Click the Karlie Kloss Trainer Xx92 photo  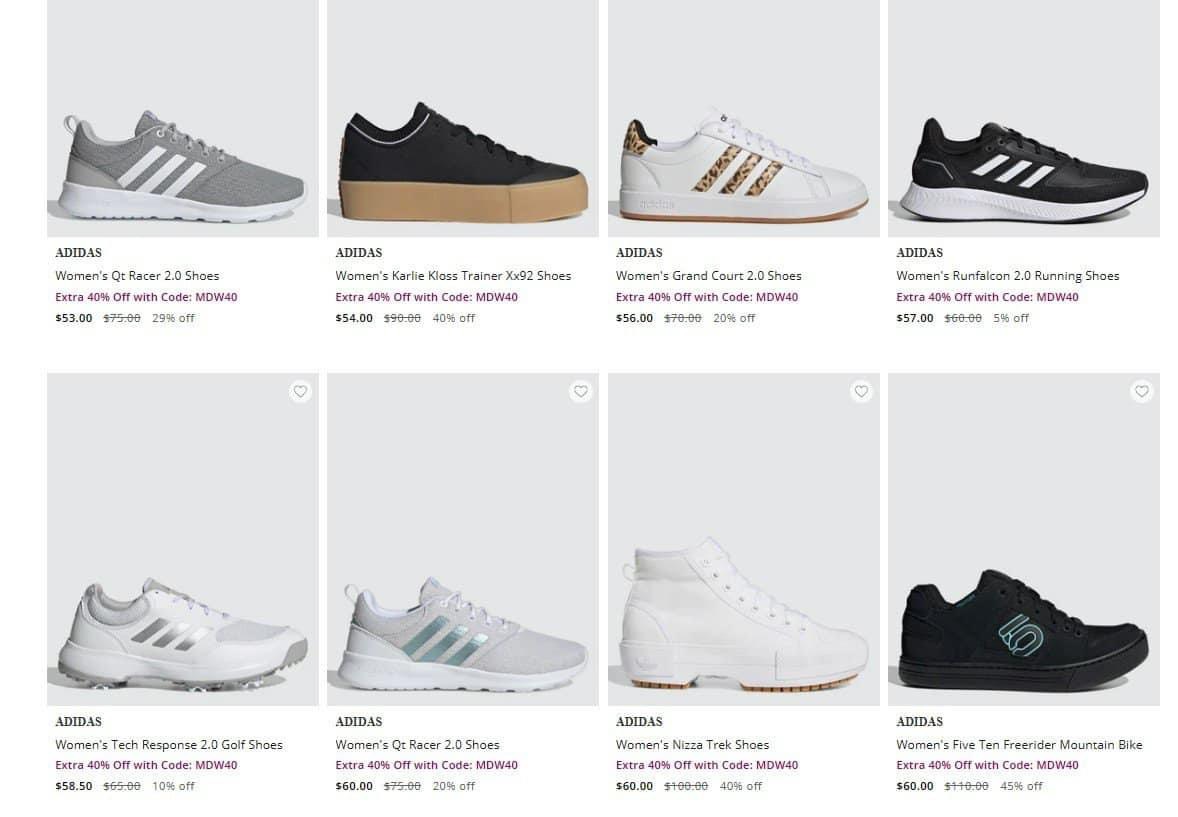click(x=463, y=165)
